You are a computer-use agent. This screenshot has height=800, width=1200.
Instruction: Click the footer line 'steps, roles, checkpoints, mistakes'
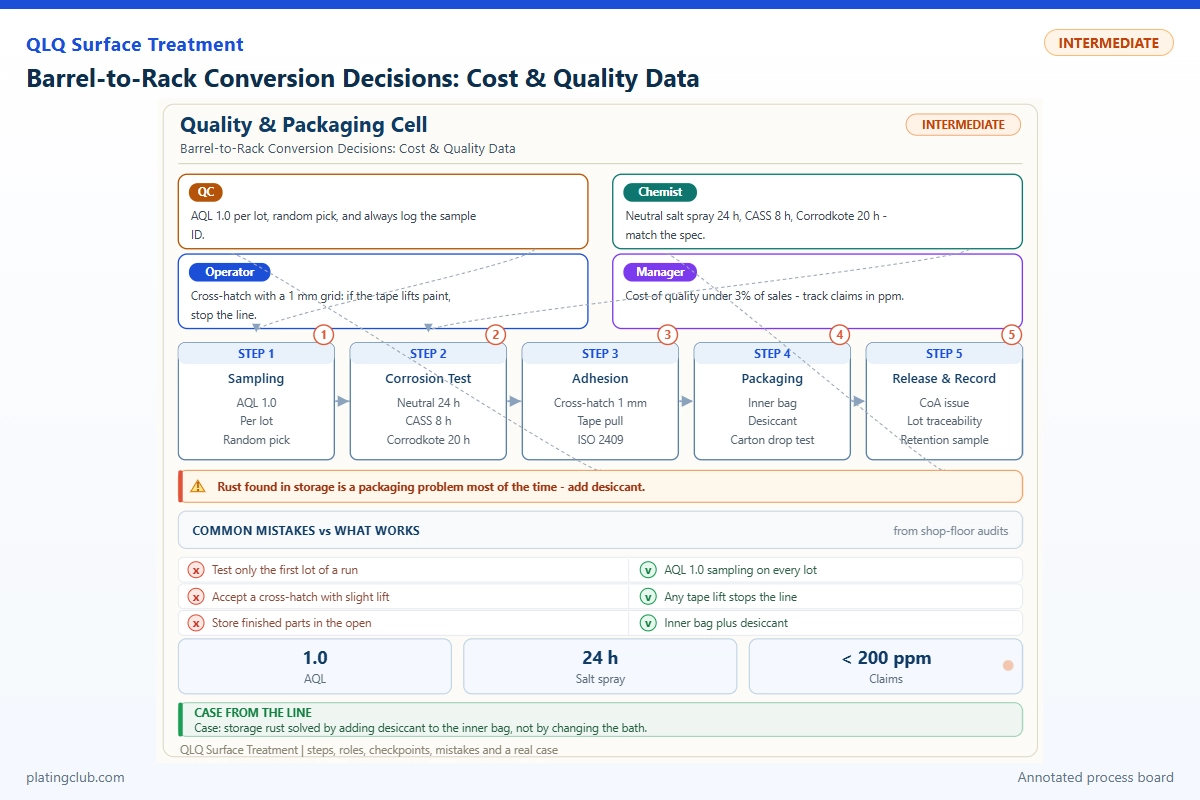(x=369, y=749)
